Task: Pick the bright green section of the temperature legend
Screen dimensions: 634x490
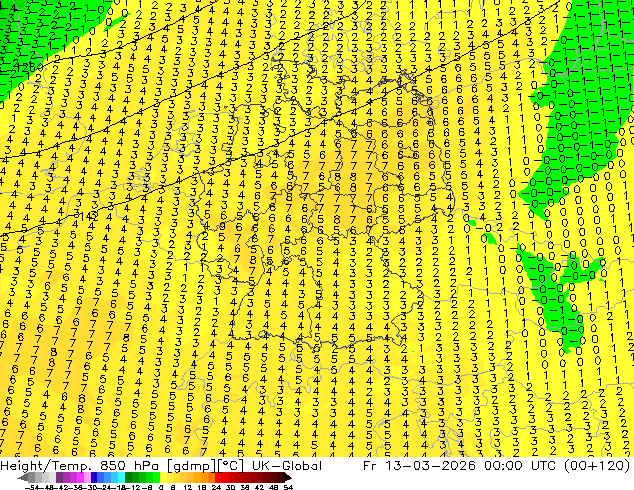Action: pos(156,478)
